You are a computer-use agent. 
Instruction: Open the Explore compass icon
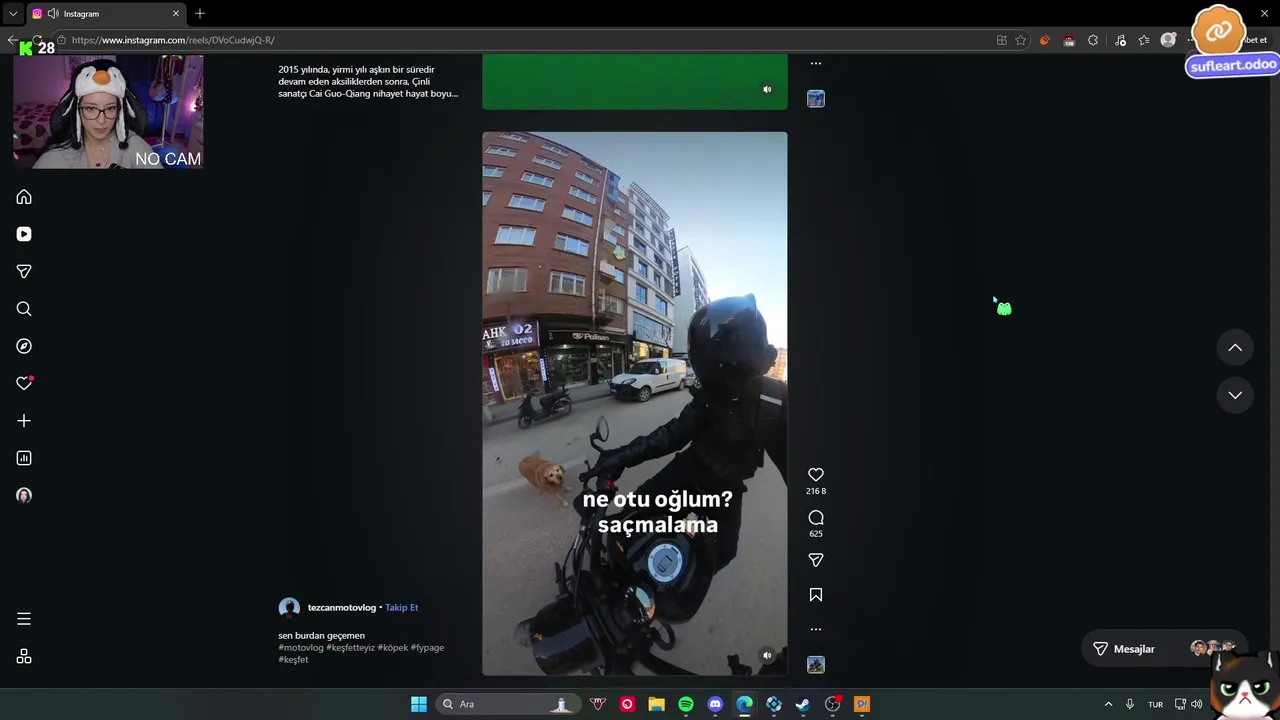24,346
